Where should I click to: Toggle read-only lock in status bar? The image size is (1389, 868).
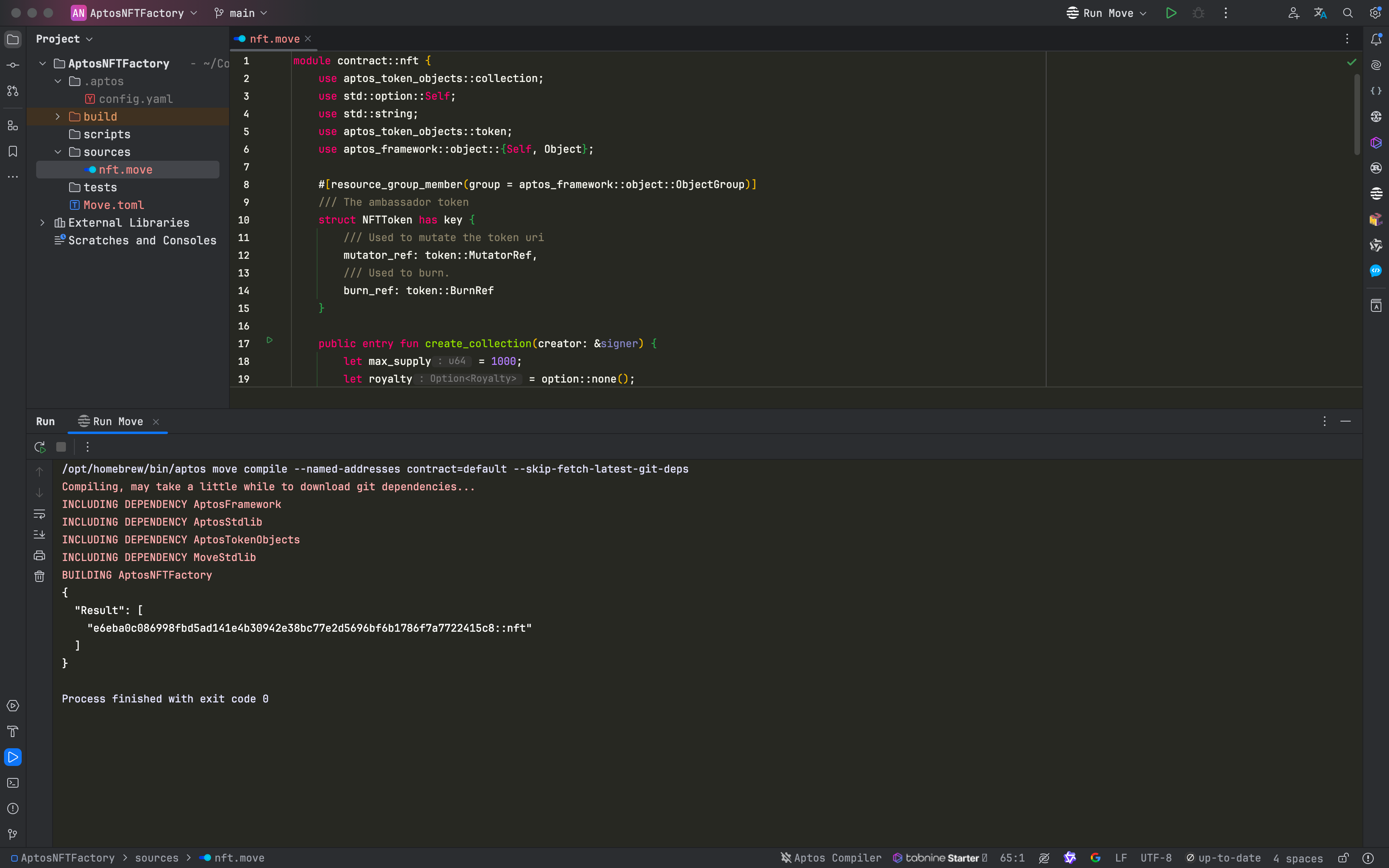tap(1343, 858)
